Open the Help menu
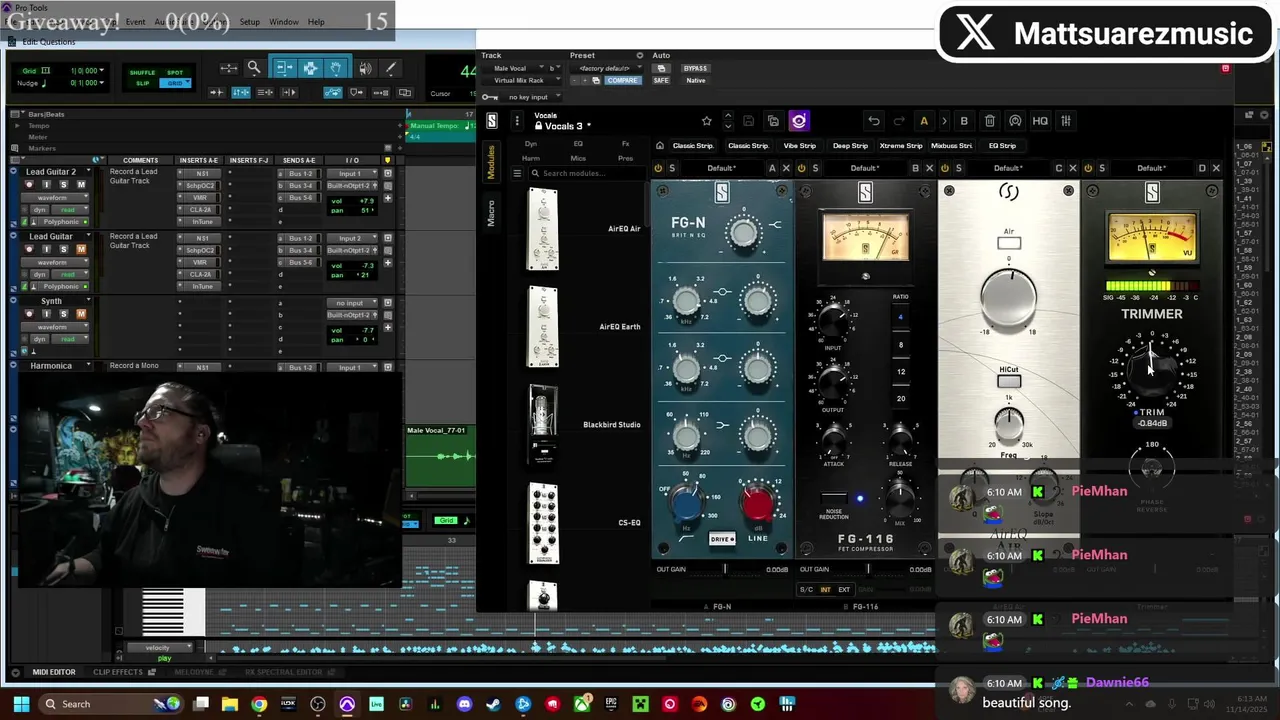1280x720 pixels. pyautogui.click(x=316, y=22)
